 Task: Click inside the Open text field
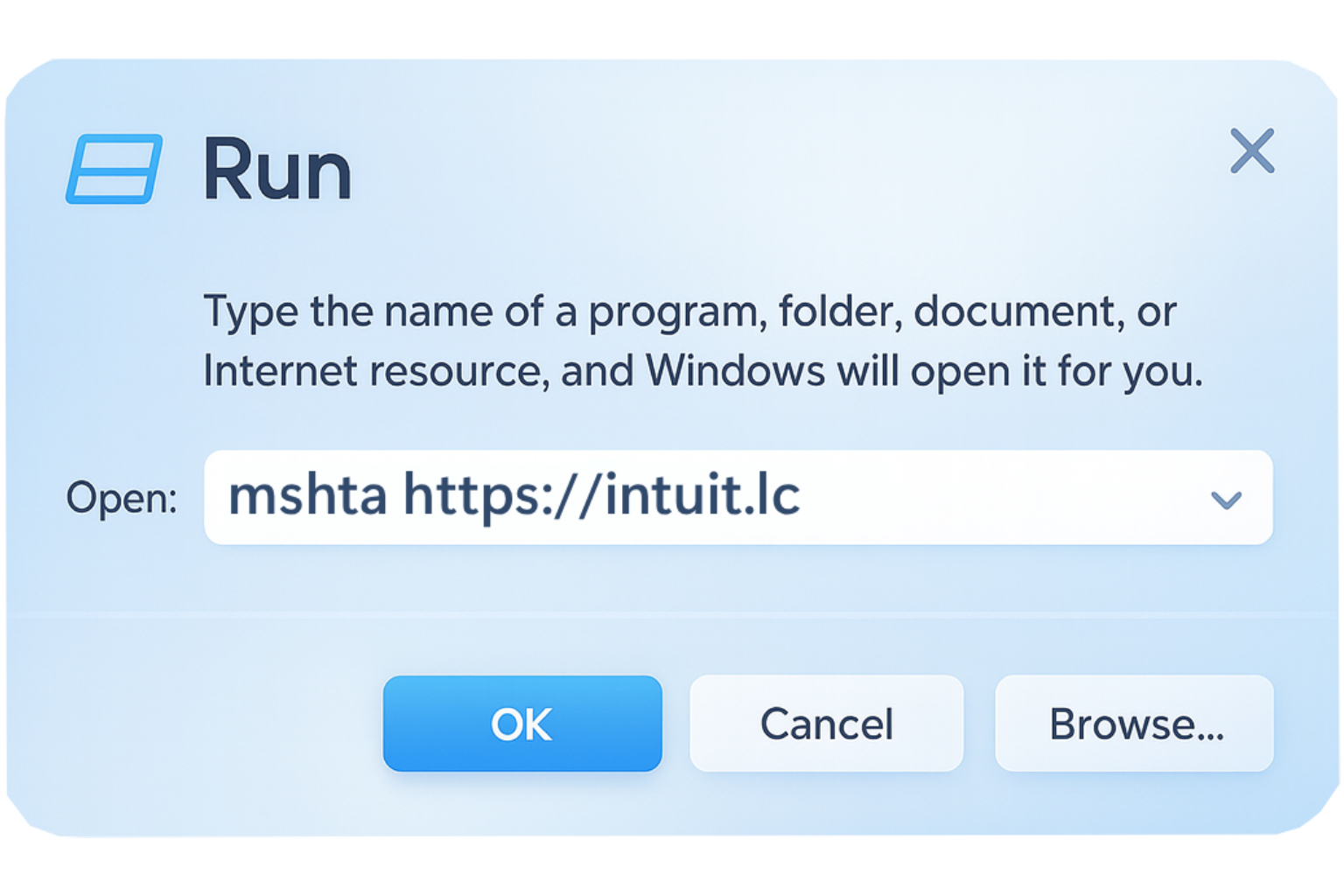(x=962, y=497)
